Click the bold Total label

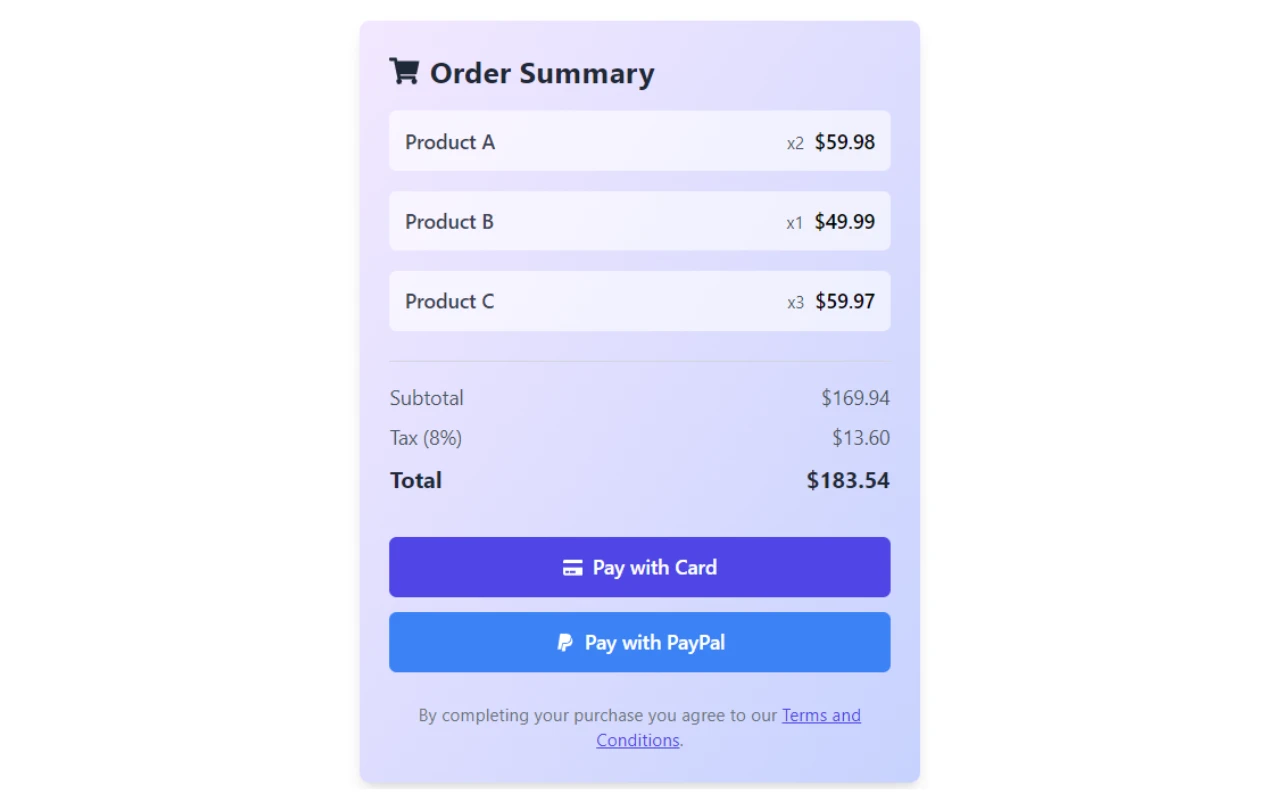416,480
